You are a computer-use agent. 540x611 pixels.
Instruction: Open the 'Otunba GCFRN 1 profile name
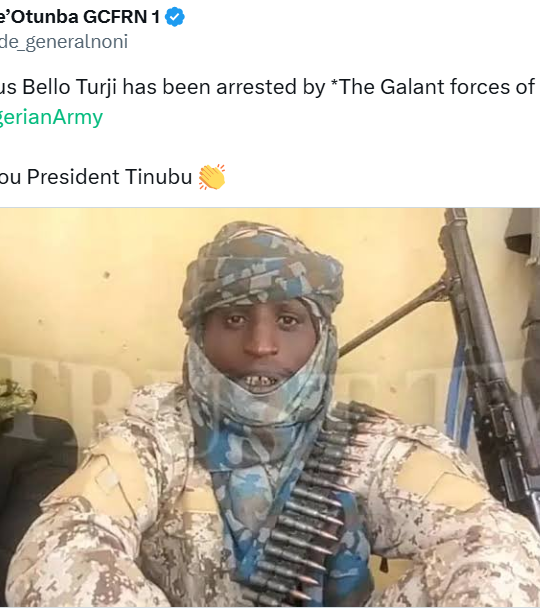coord(80,17)
